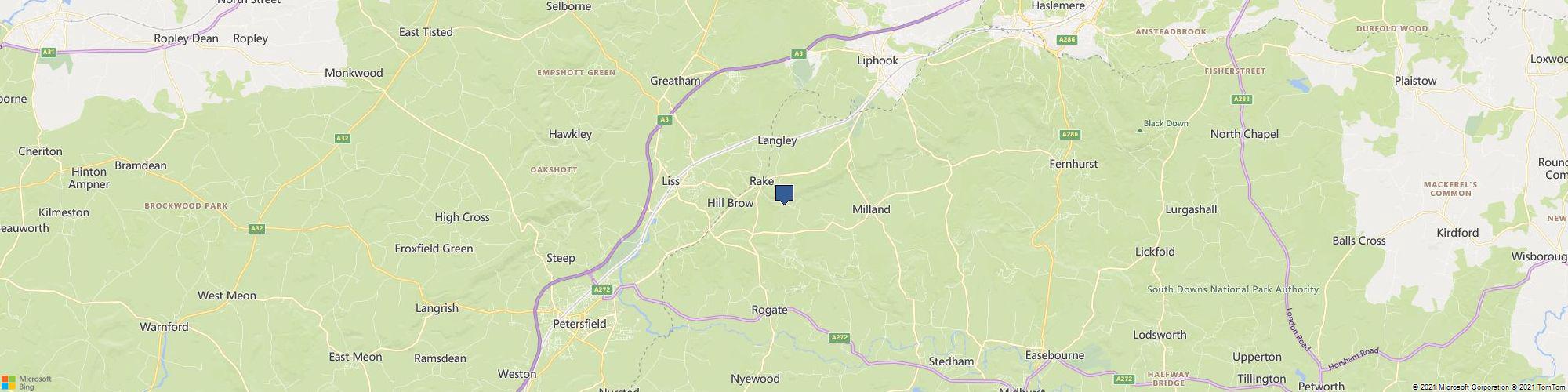Select the Petersfield town label
The height and width of the screenshot is (392, 1568).
tap(580, 323)
